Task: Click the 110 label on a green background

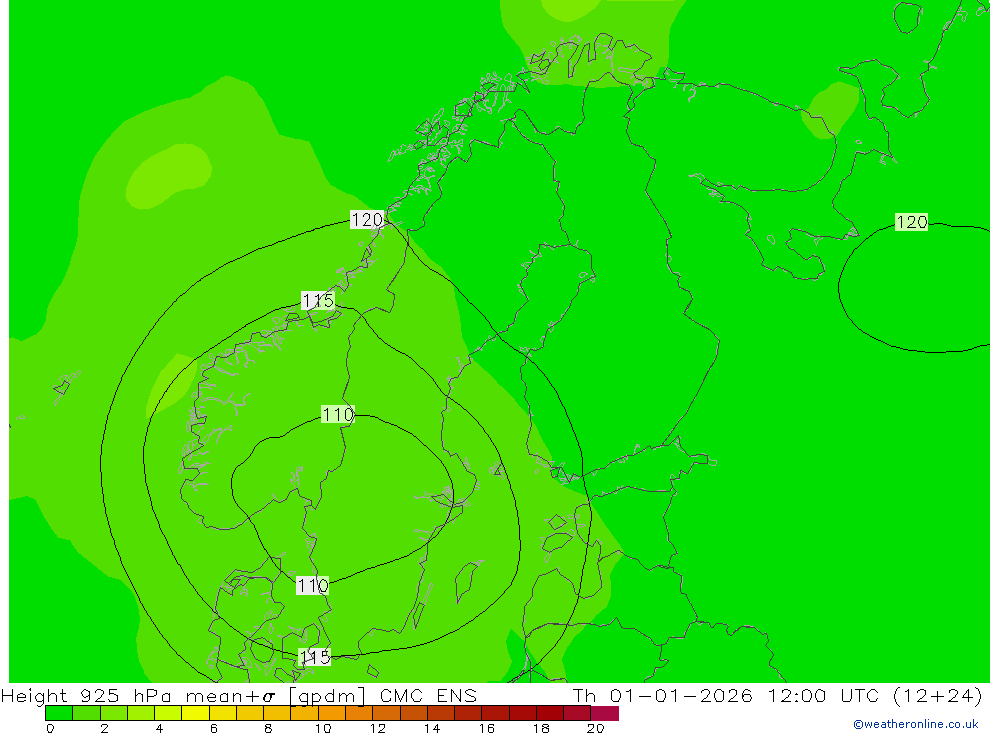Action: click(338, 415)
